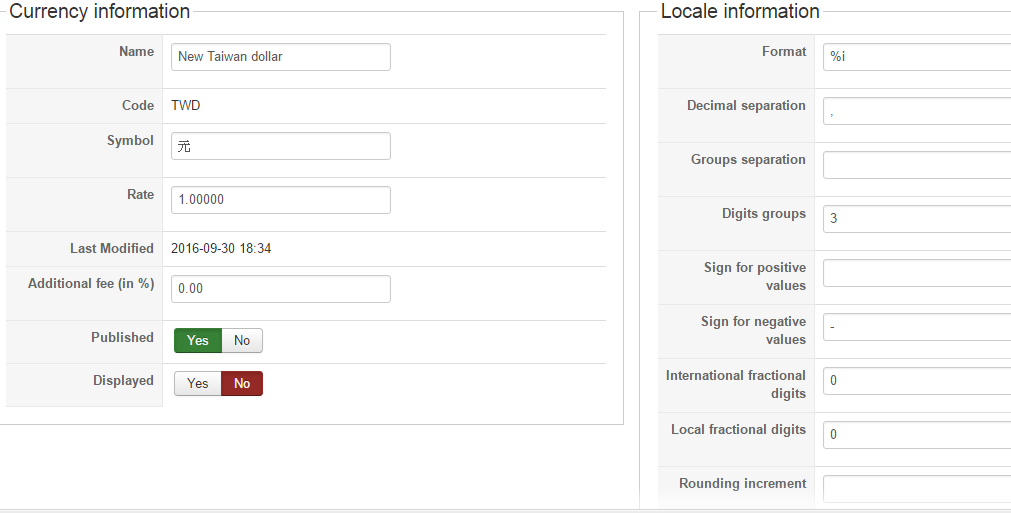Click the TWD currency code text

point(186,106)
